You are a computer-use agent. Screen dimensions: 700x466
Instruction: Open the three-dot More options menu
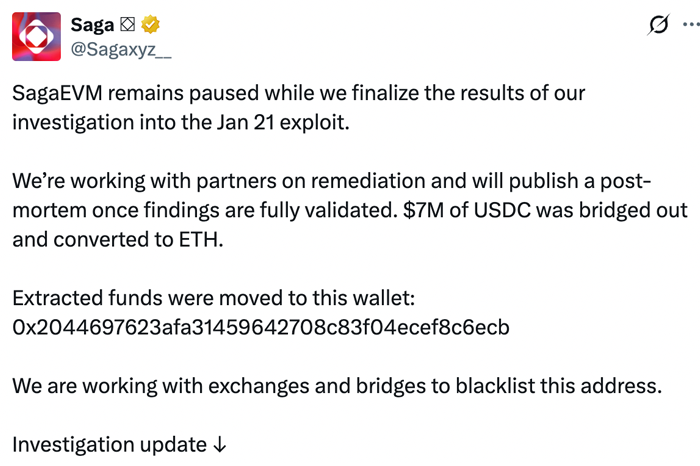690,25
